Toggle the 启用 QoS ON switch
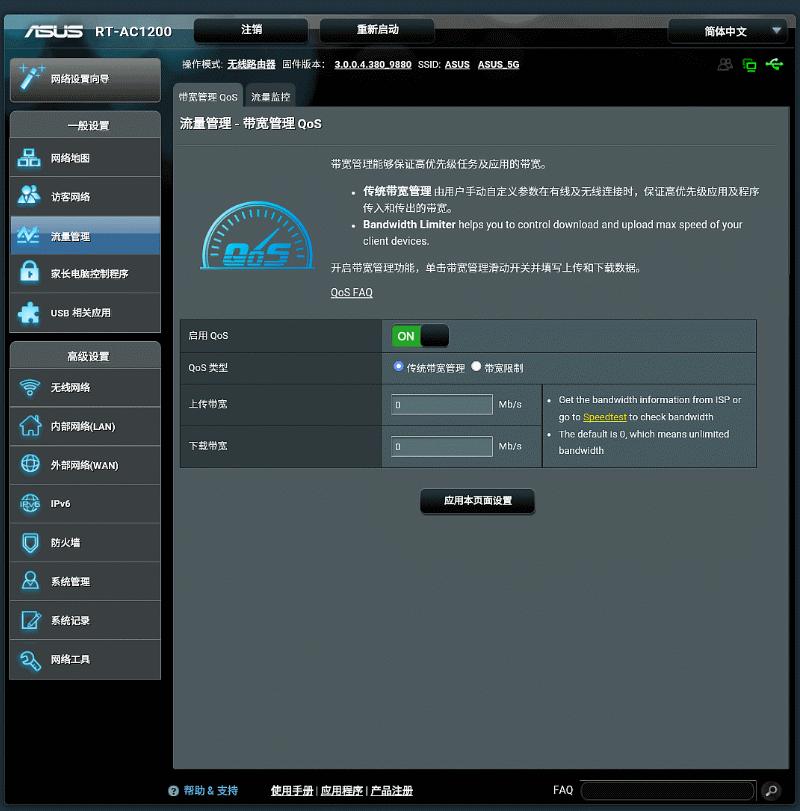 pos(420,335)
